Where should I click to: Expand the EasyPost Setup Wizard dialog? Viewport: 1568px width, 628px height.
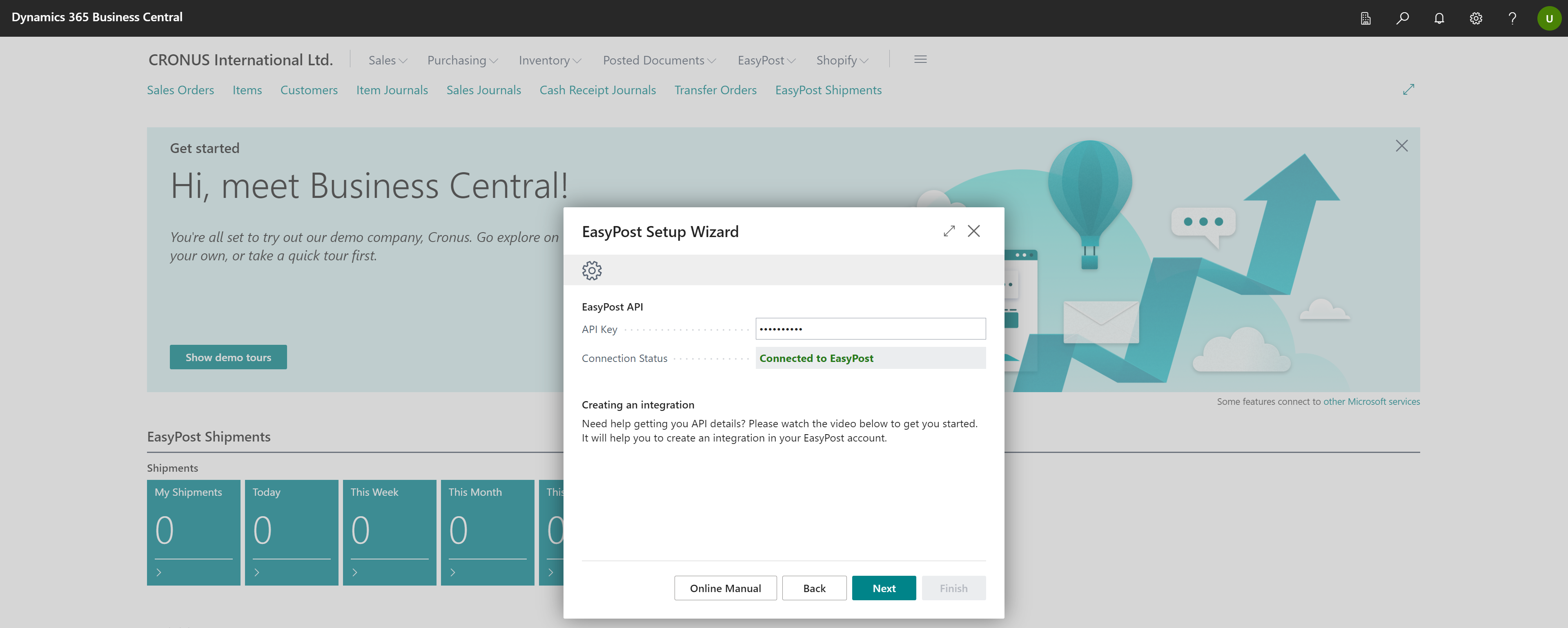[x=949, y=231]
